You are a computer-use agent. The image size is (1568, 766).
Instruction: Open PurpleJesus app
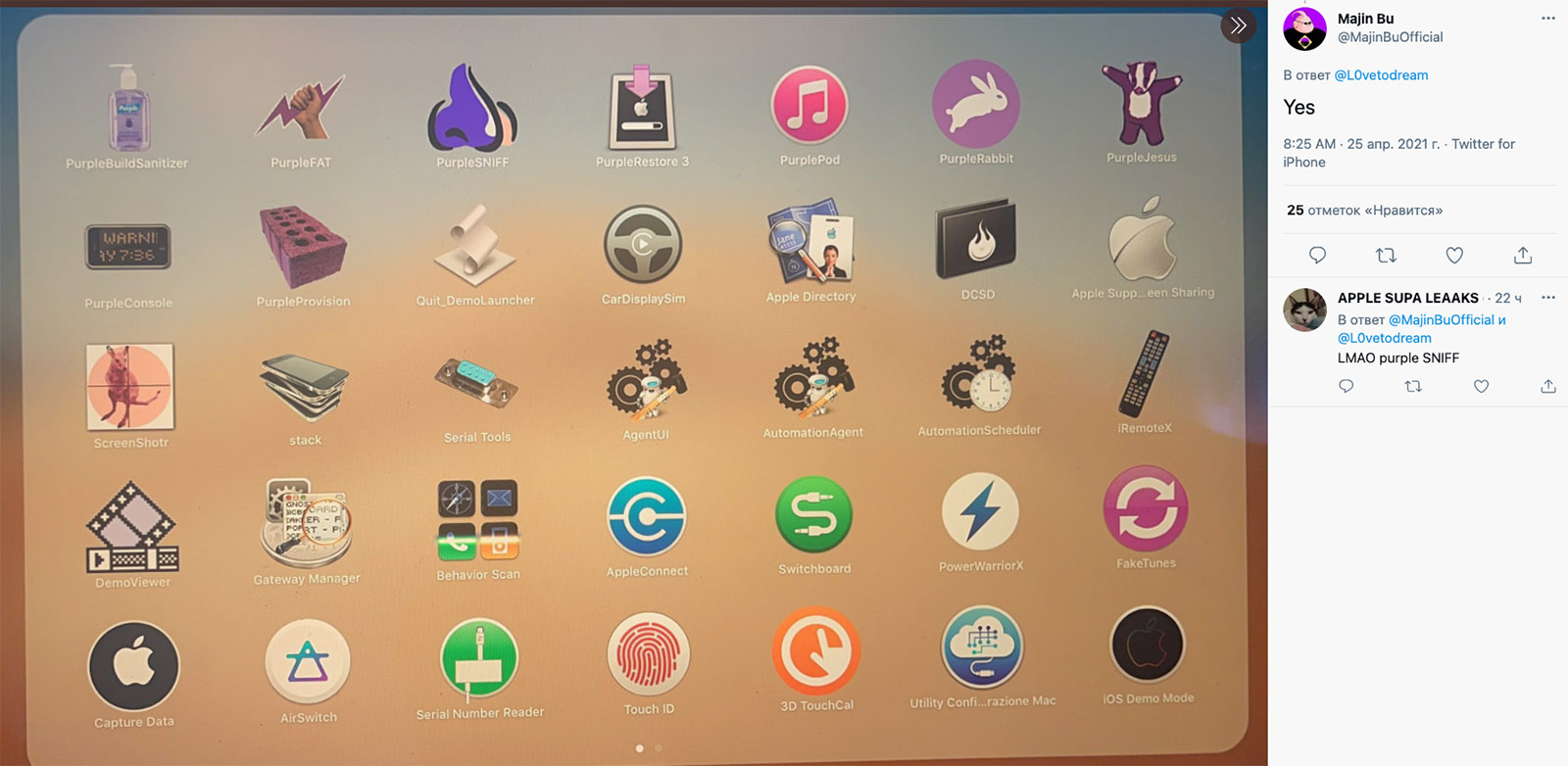1142,103
